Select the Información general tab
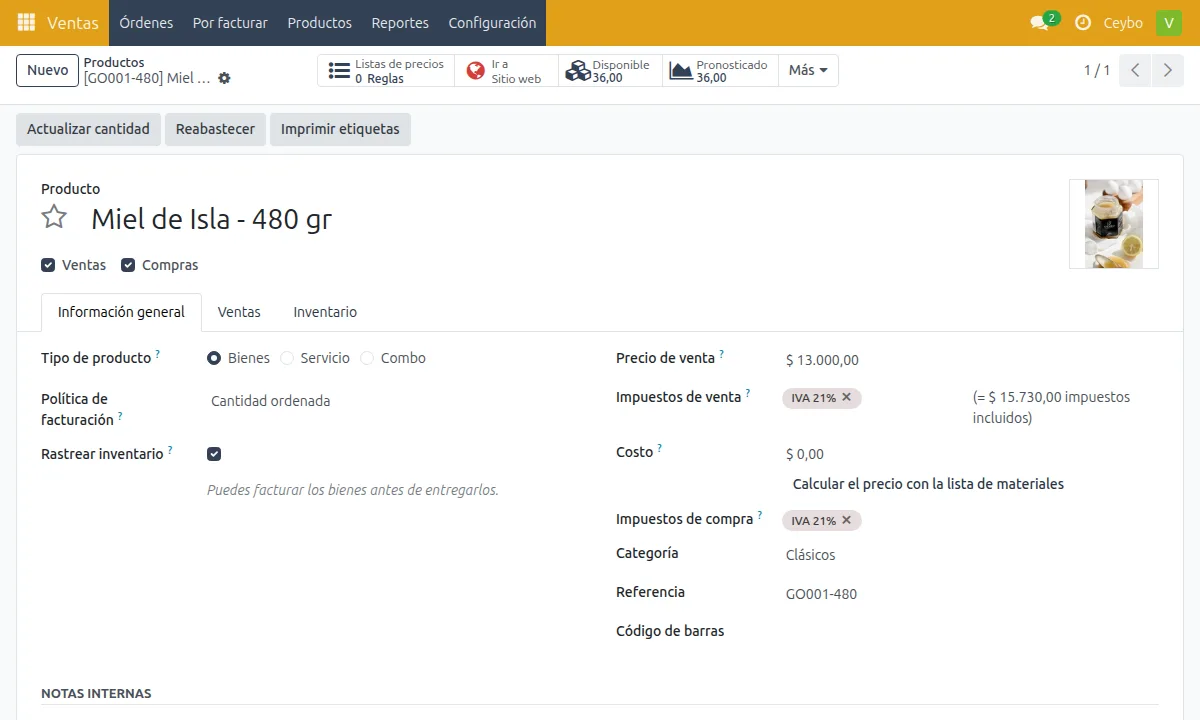The image size is (1200, 720). tap(121, 312)
